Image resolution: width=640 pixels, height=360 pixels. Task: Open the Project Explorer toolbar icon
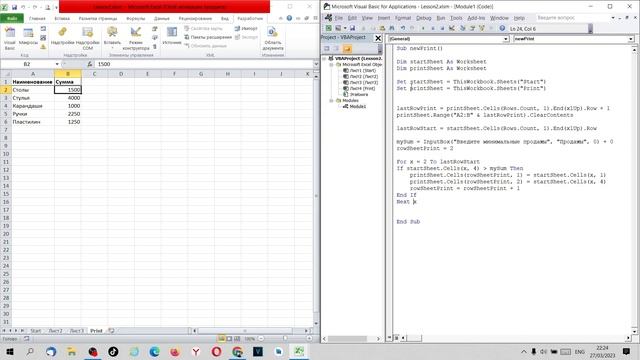(x=462, y=28)
